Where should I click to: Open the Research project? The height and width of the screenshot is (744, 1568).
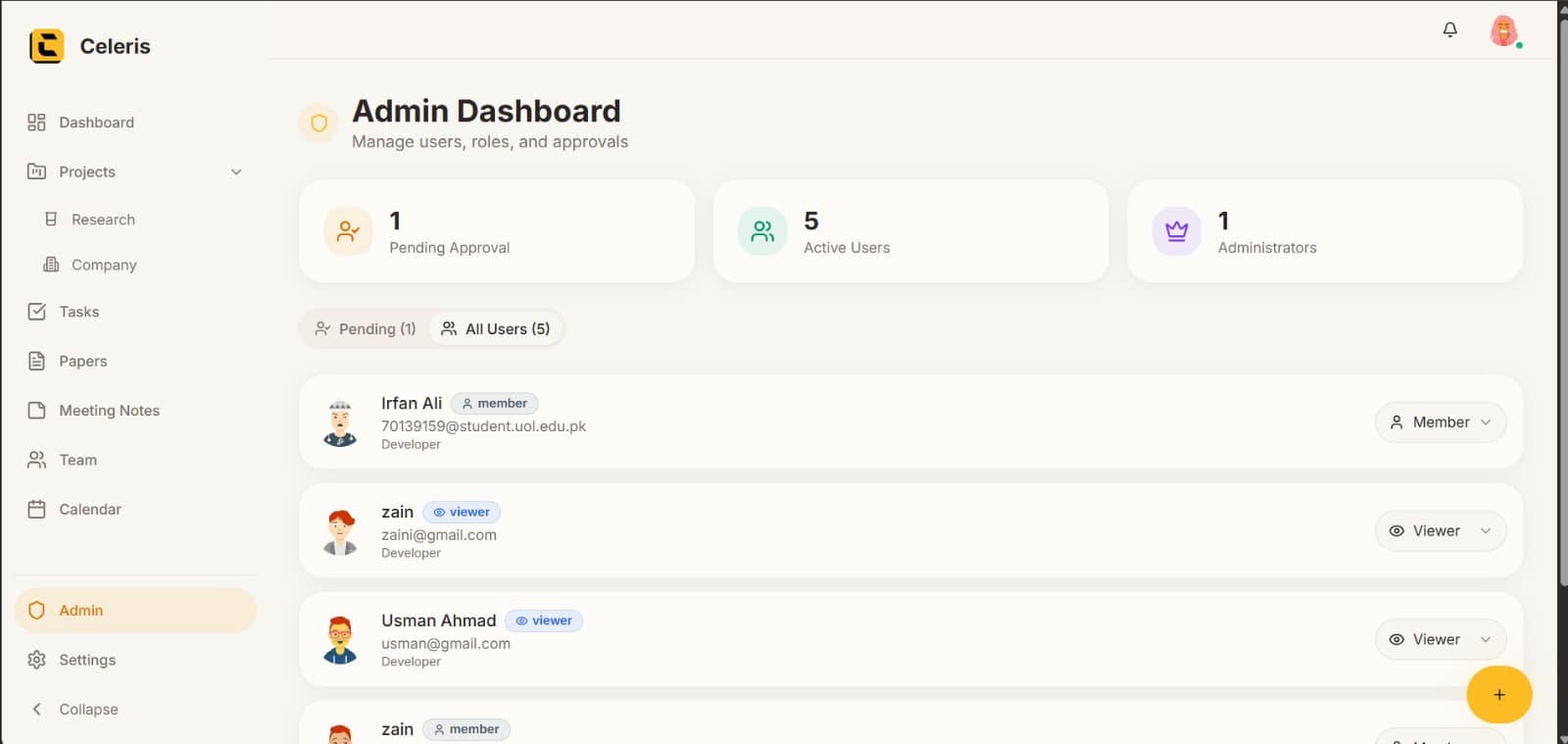pos(103,220)
